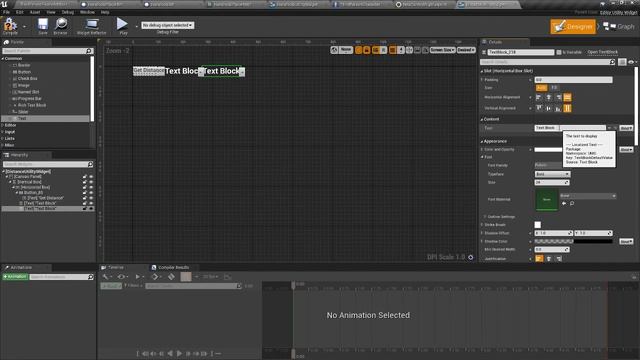
Task: Toggle the Is Variable checkbox
Action: click(559, 52)
